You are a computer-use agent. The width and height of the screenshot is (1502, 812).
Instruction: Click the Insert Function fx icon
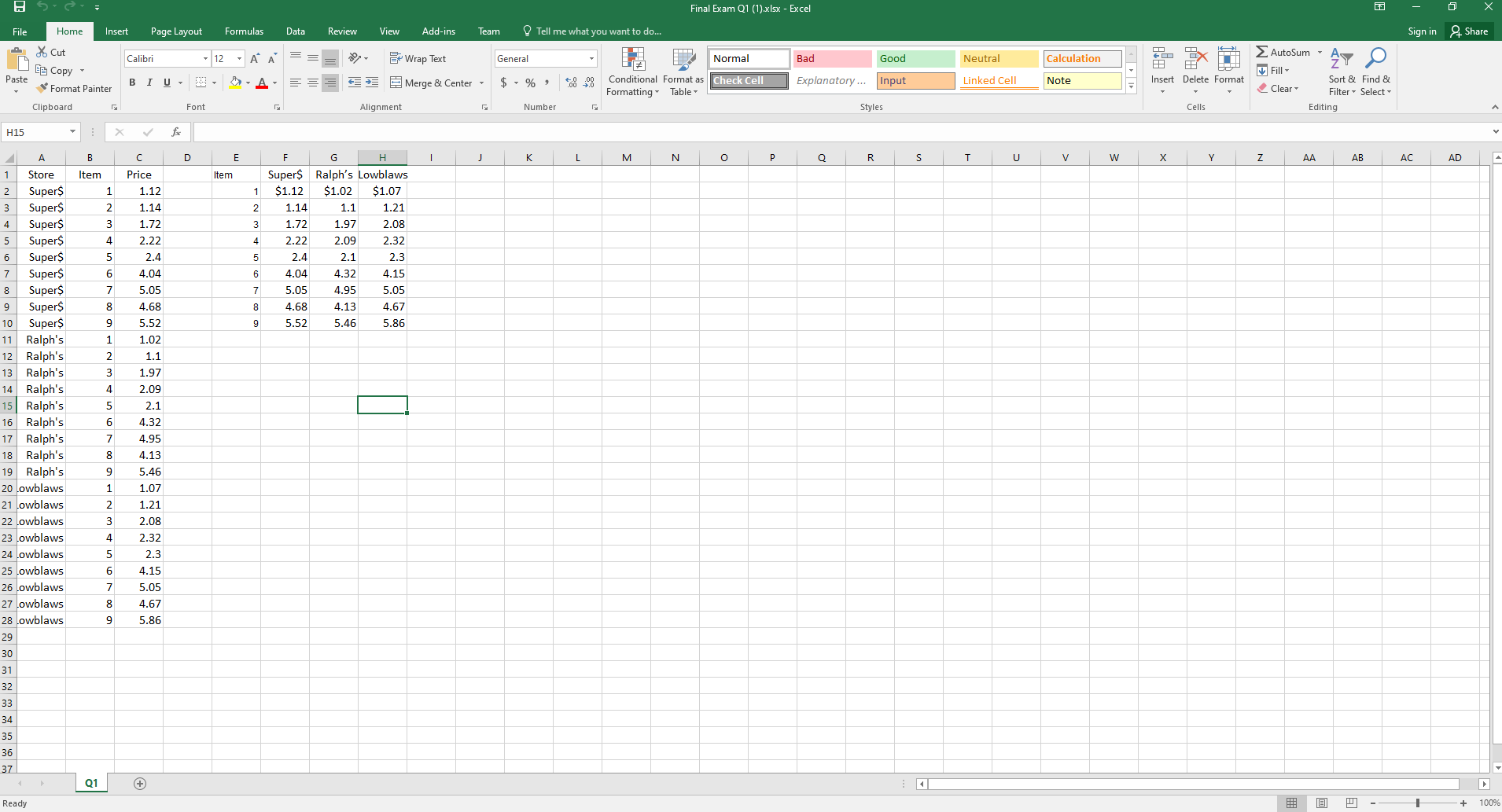[x=176, y=132]
